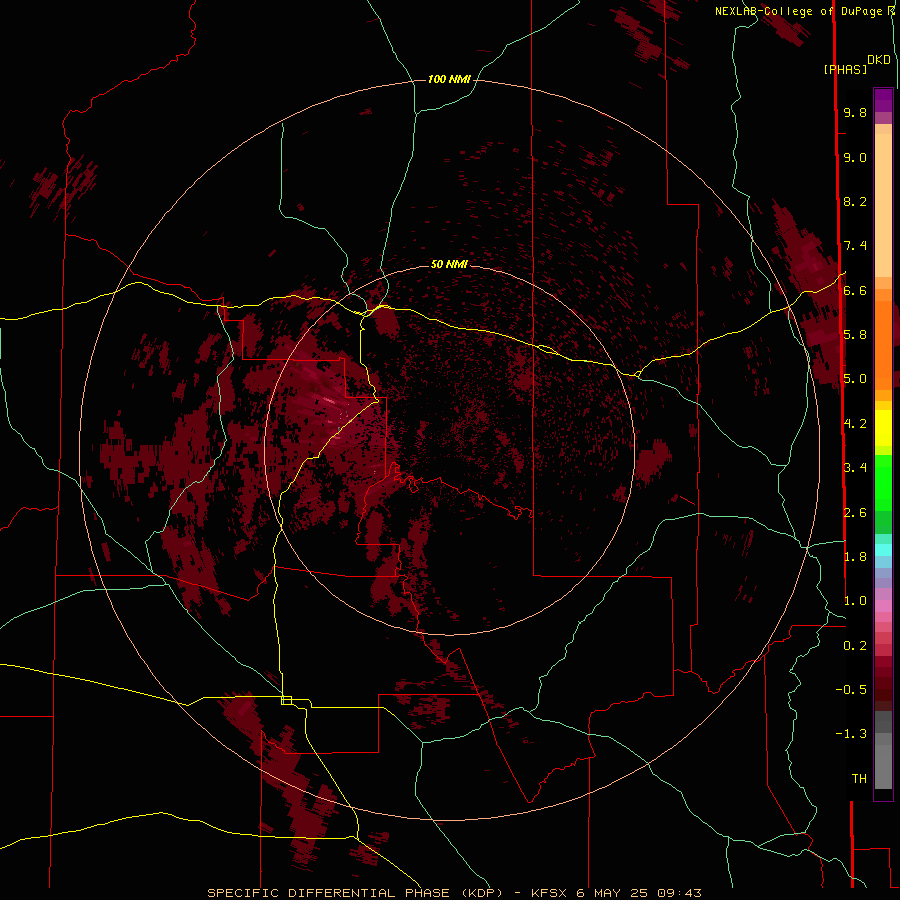Viewport: 900px width, 900px height.
Task: Click the 8.2 legend value
Action: click(x=855, y=201)
